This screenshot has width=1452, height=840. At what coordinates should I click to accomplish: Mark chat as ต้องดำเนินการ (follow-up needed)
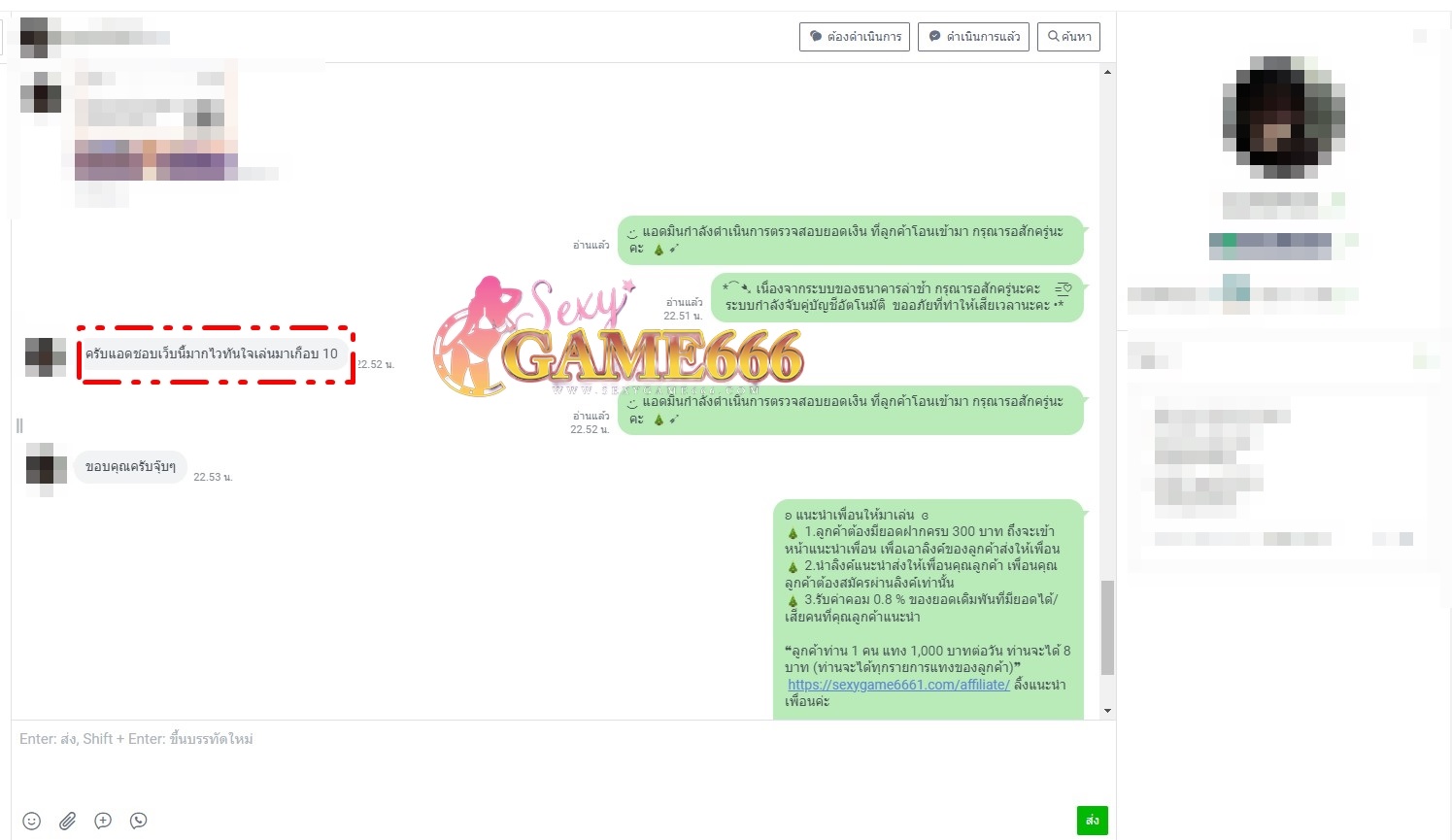(855, 37)
